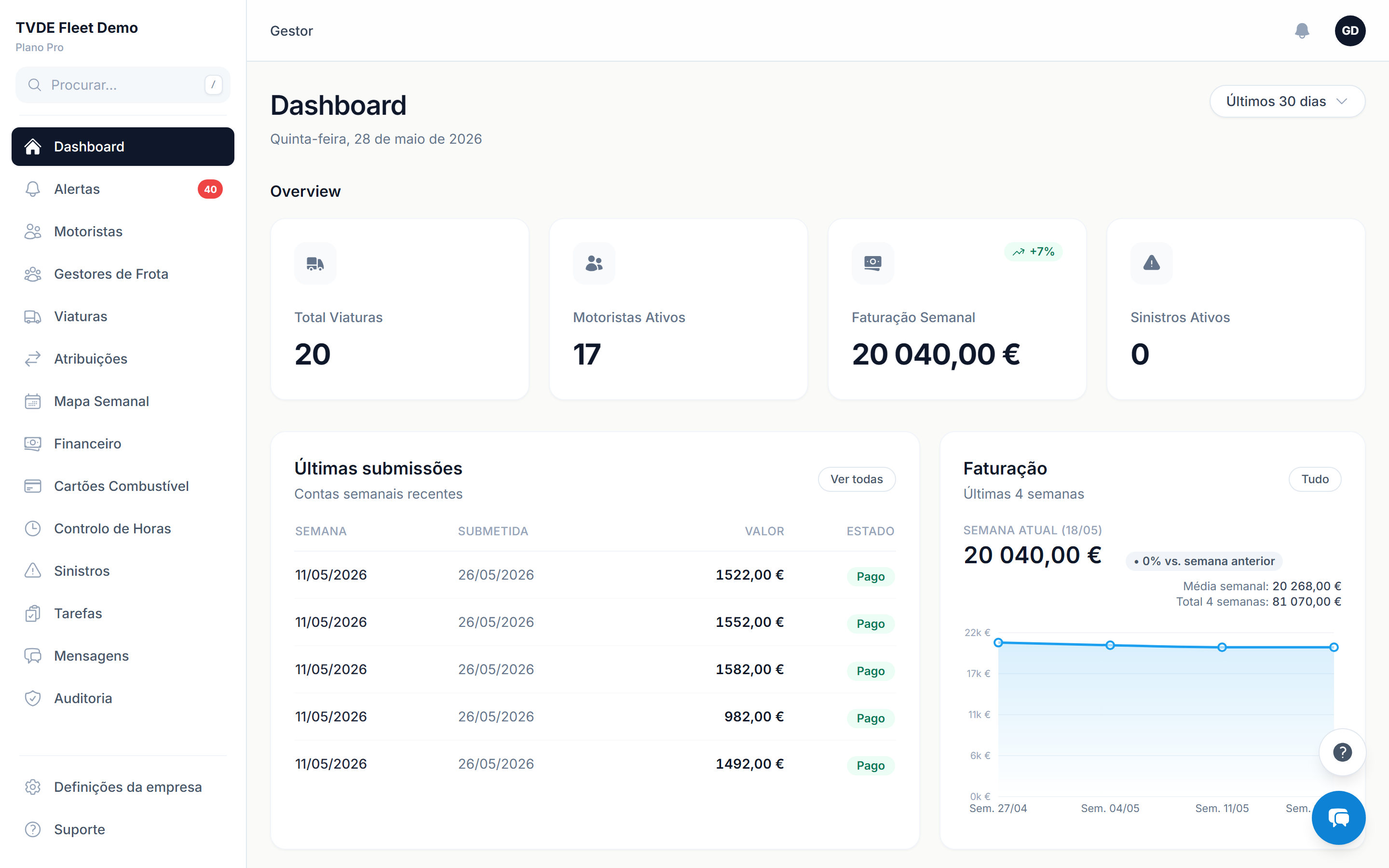Click the truck icon on Total Viaturas card
Screen dimensions: 1389x868
tap(315, 263)
